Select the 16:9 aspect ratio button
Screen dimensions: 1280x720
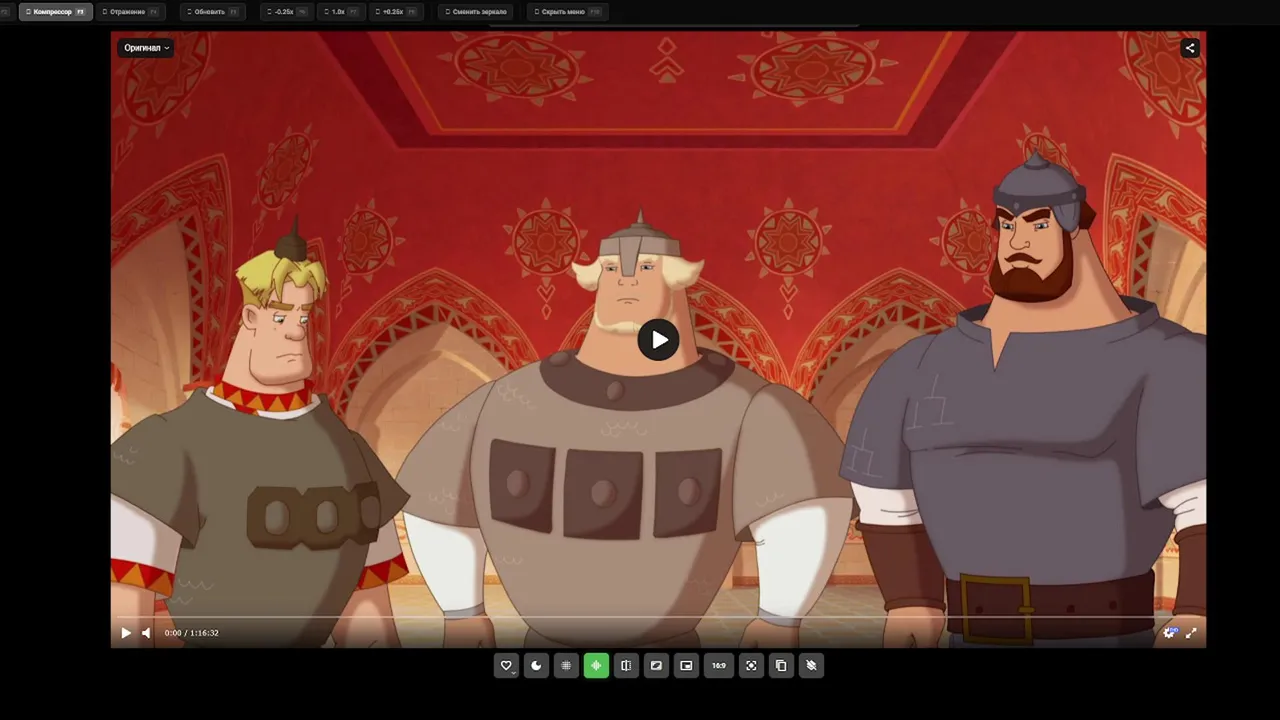719,665
